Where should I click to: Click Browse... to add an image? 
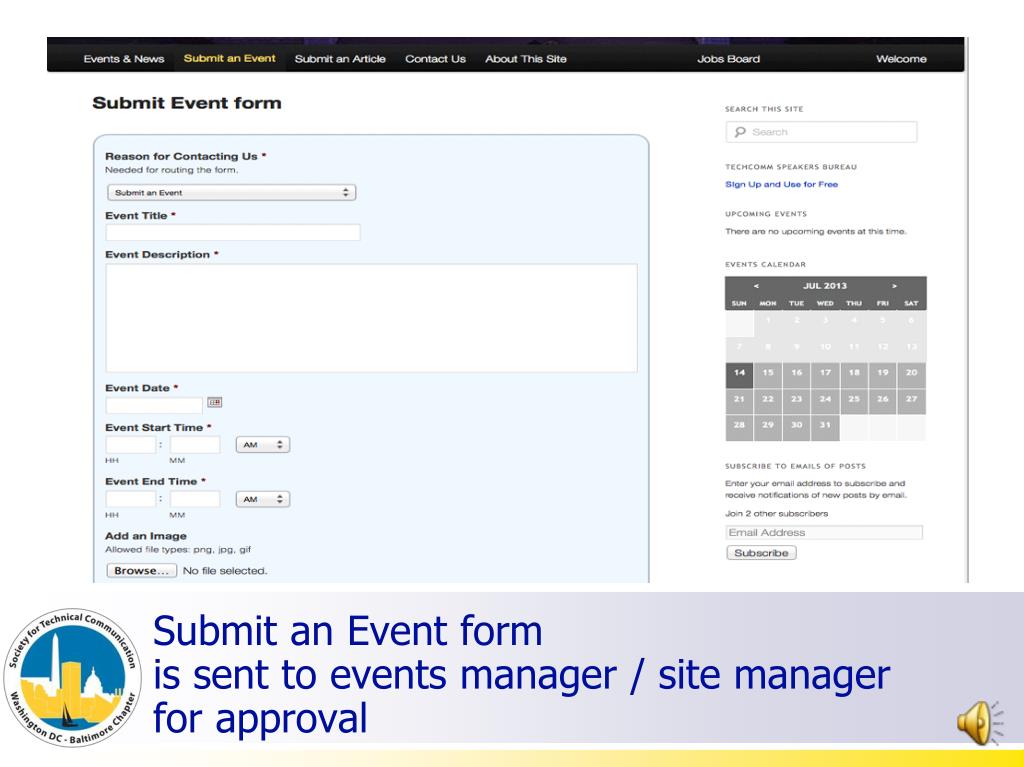click(x=141, y=570)
